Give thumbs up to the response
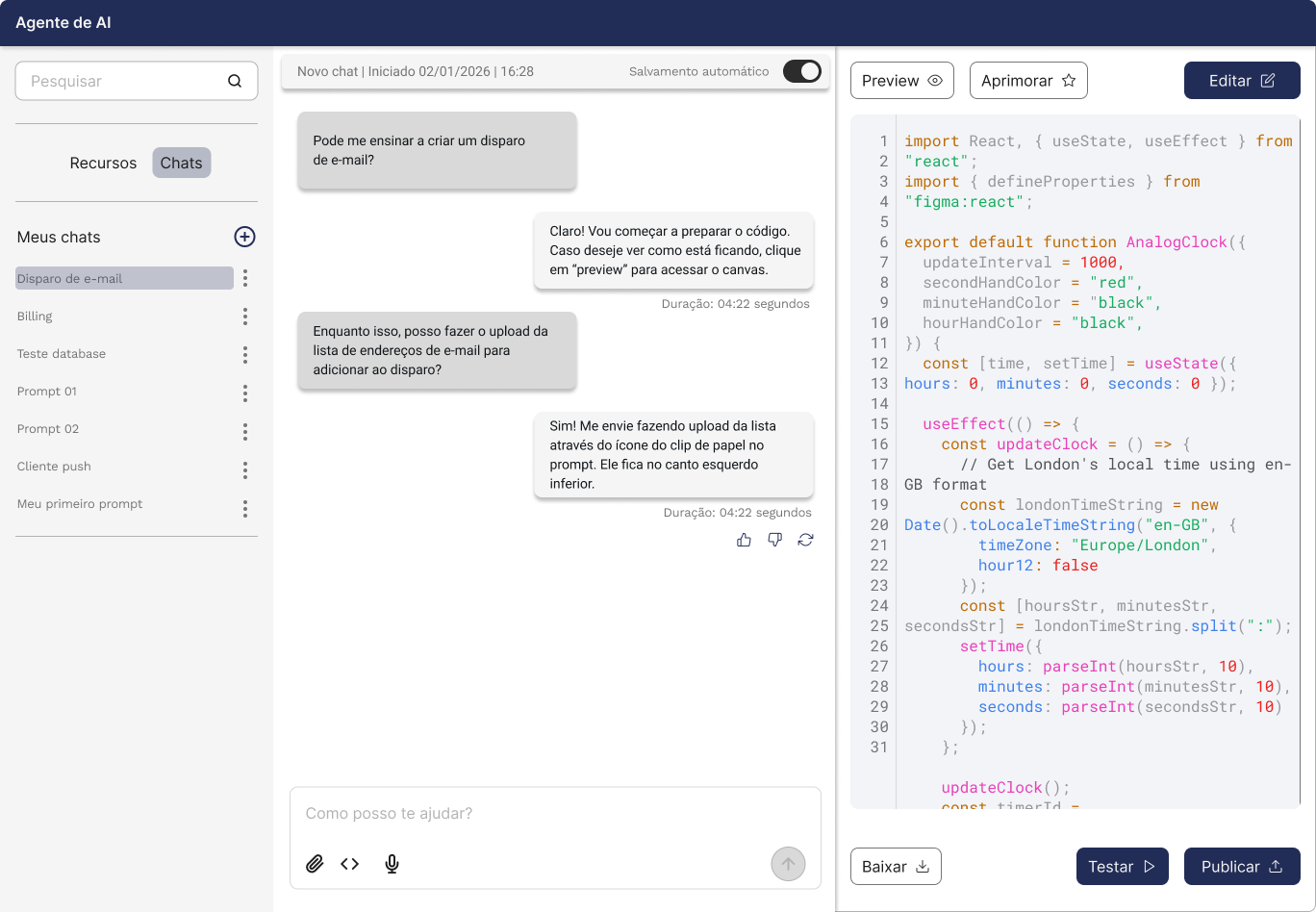Screen dimensions: 1316x912 pyautogui.click(x=744, y=540)
